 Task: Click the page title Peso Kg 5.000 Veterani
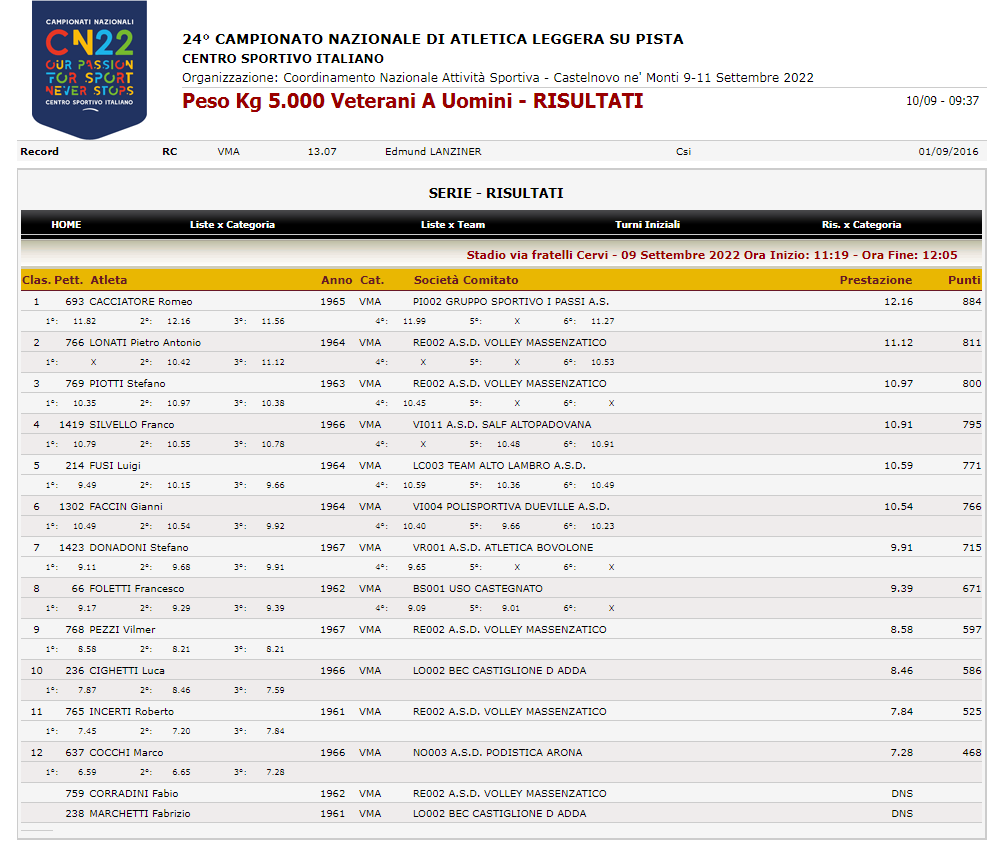413,101
